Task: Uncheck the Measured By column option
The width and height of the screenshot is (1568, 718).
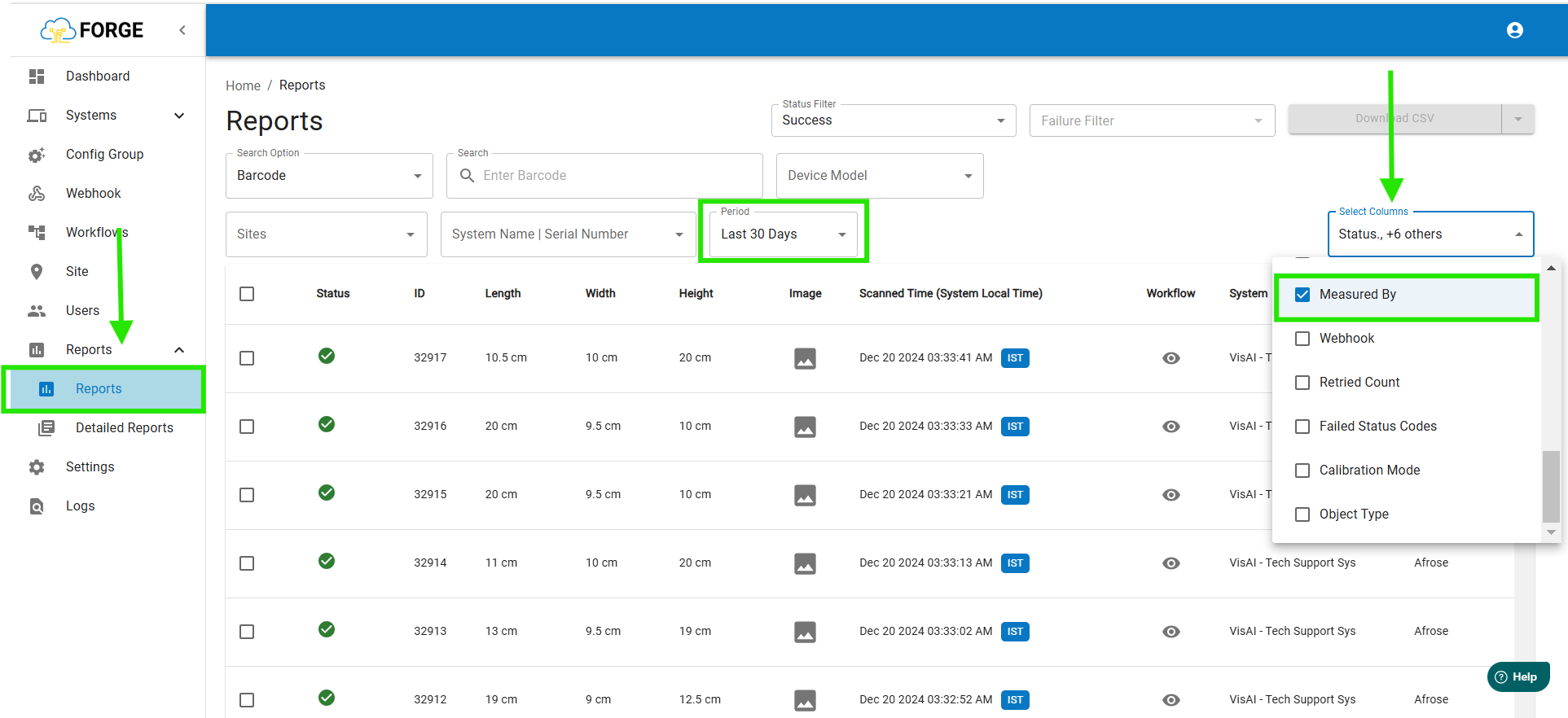Action: 1302,295
